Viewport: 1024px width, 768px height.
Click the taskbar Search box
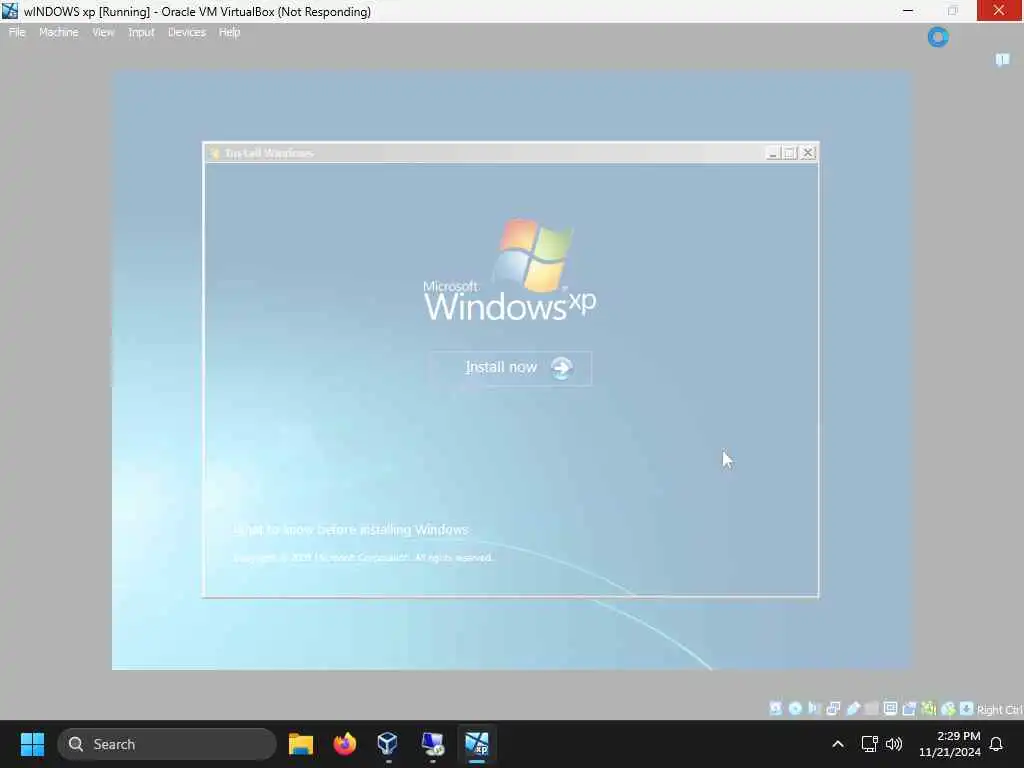click(167, 744)
